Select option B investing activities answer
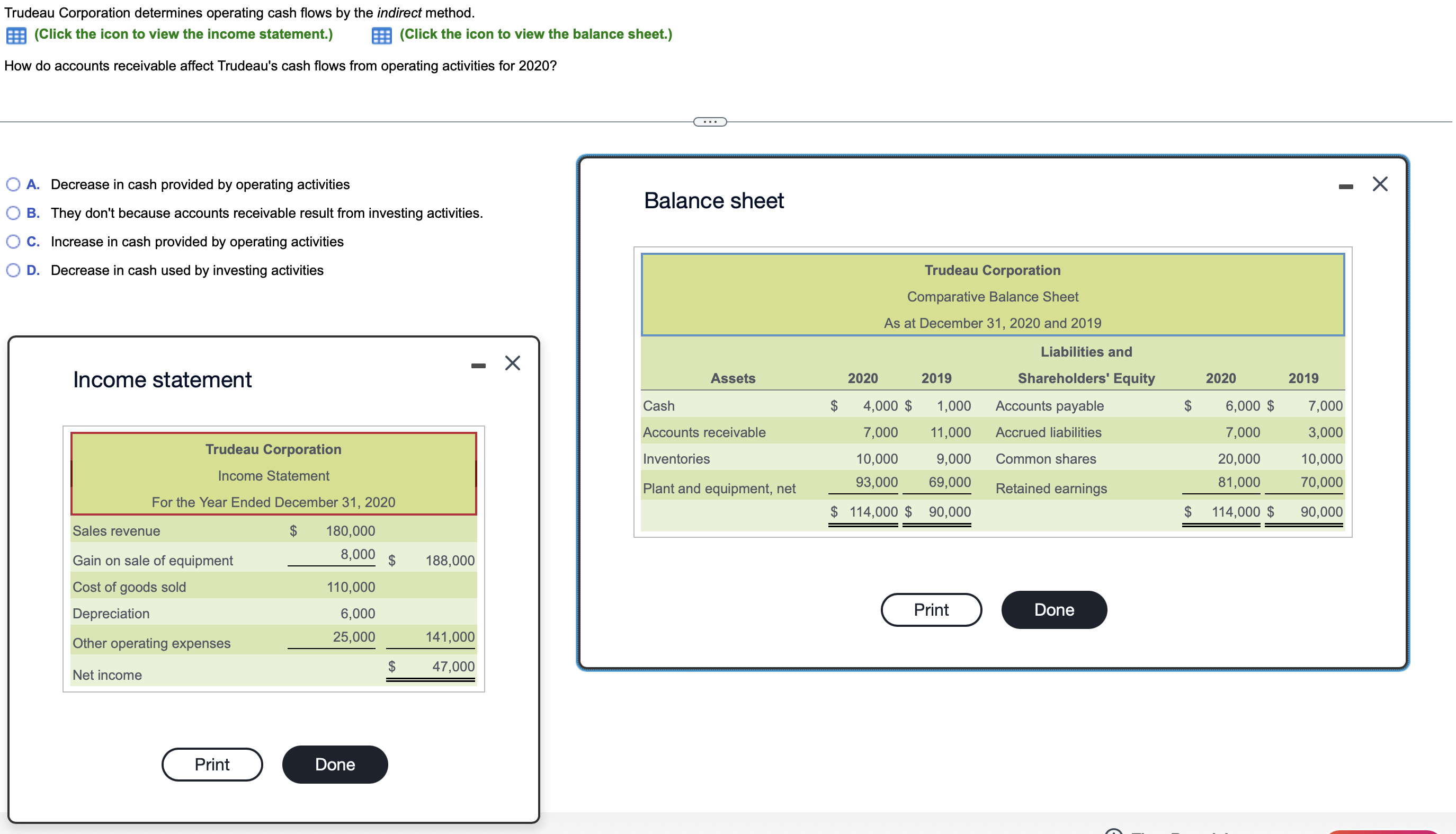The image size is (1456, 834). (x=13, y=213)
